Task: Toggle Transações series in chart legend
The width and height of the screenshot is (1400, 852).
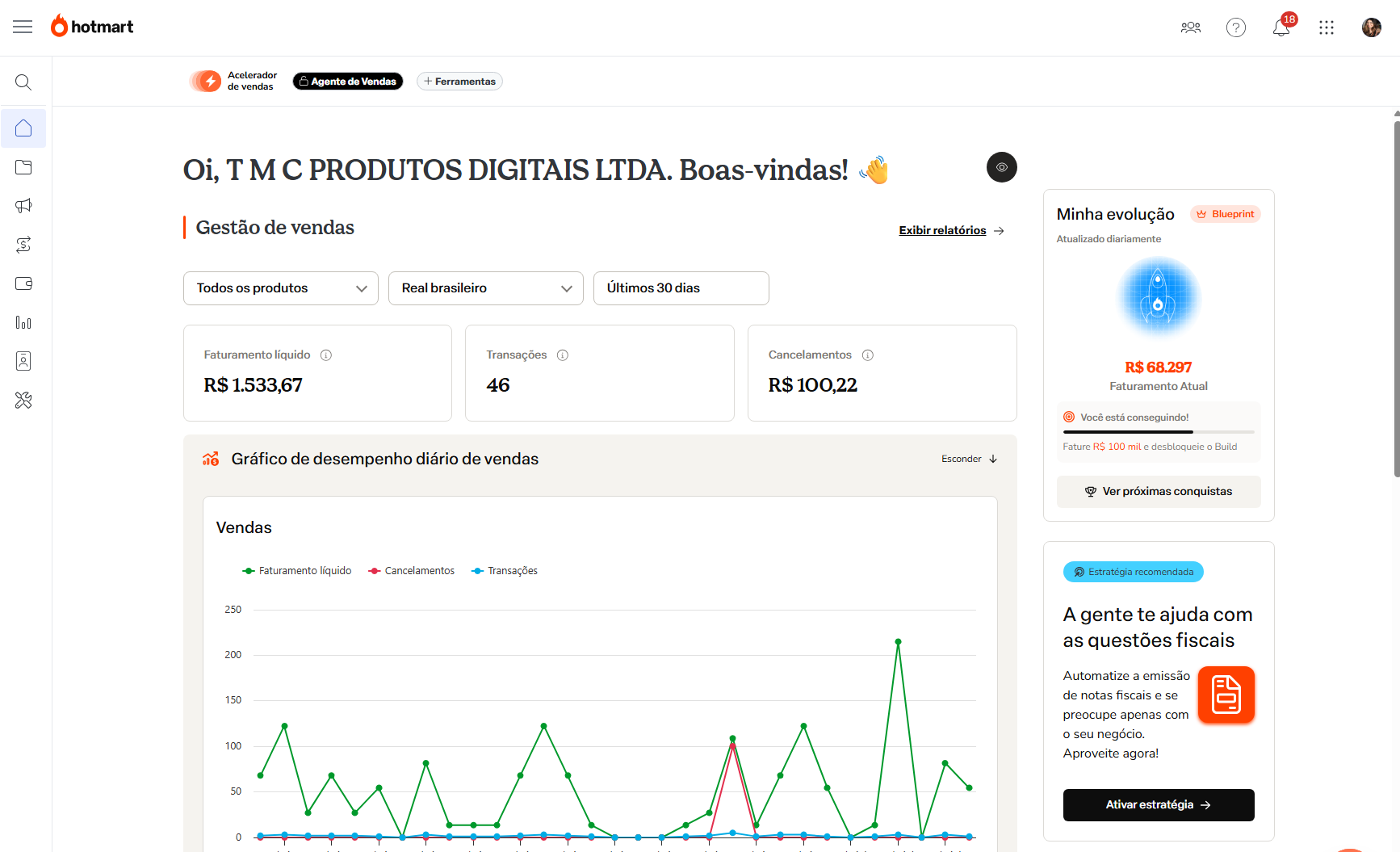Action: point(505,571)
